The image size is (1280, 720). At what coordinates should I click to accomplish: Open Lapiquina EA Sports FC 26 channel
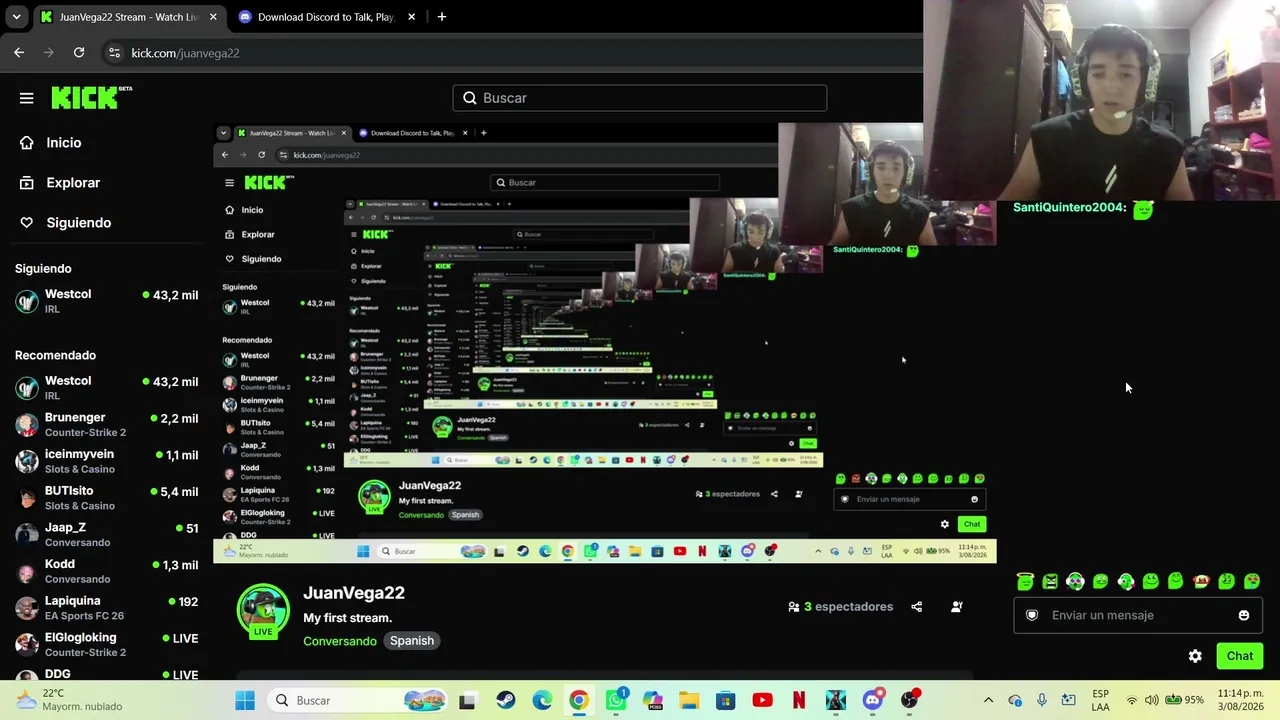tap(106, 608)
